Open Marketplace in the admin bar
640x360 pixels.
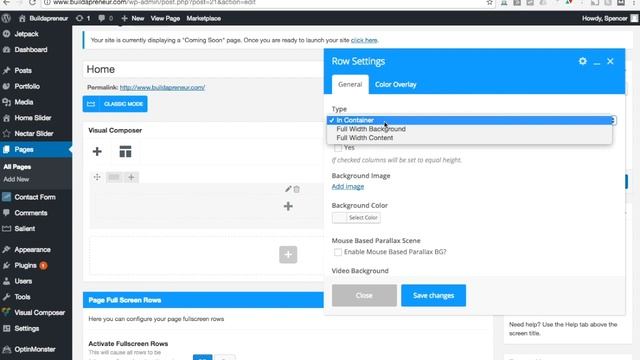click(204, 18)
